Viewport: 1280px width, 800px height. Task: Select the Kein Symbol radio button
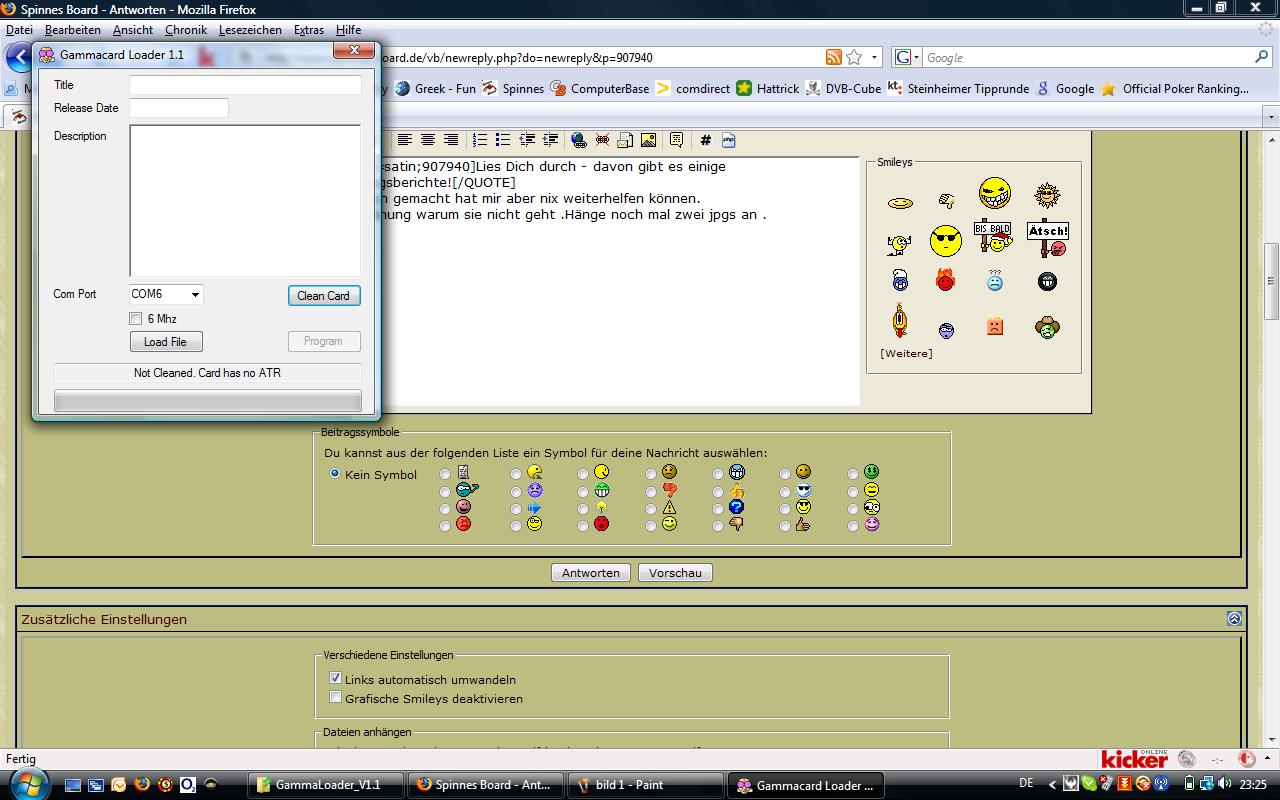pyautogui.click(x=335, y=474)
